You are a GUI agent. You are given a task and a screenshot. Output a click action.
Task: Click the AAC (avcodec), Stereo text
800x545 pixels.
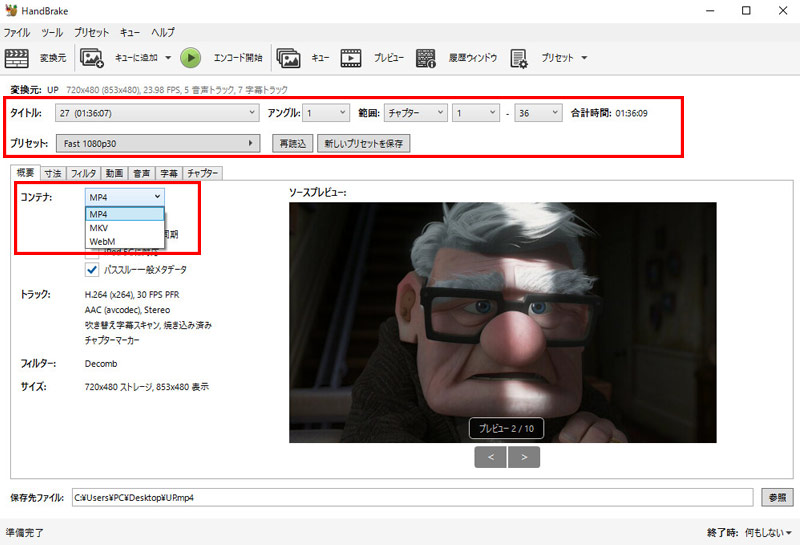128,310
